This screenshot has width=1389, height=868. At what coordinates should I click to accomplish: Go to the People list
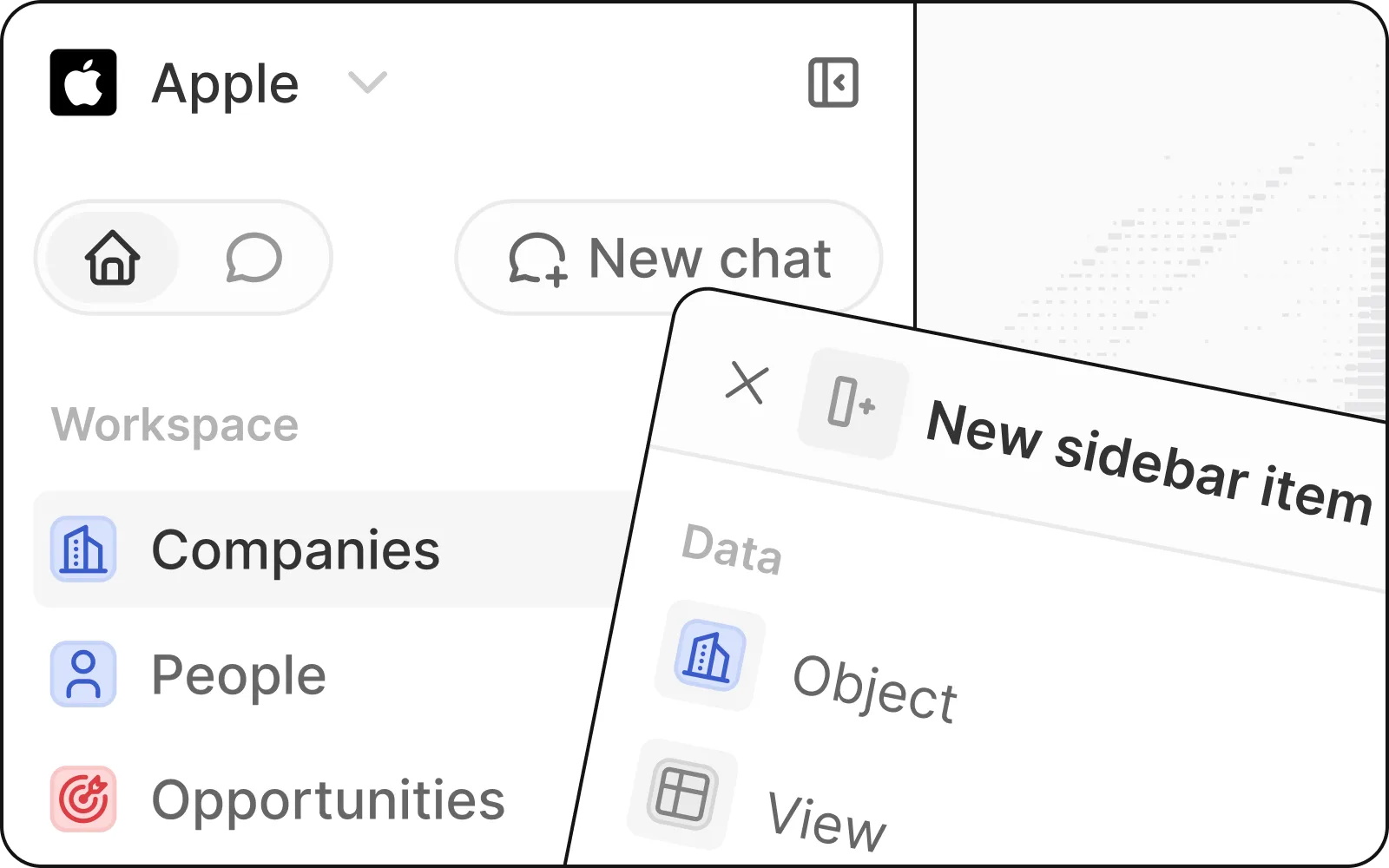239,674
